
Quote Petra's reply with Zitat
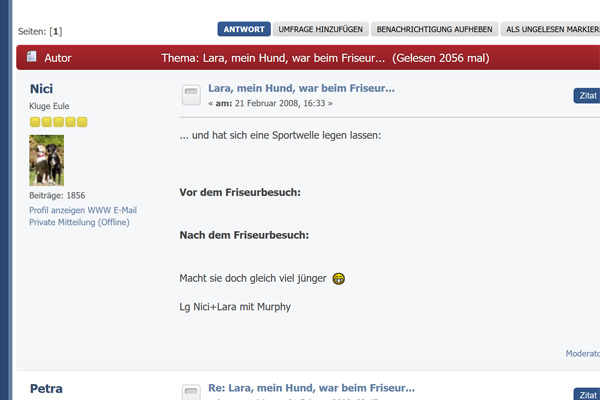[587, 395]
